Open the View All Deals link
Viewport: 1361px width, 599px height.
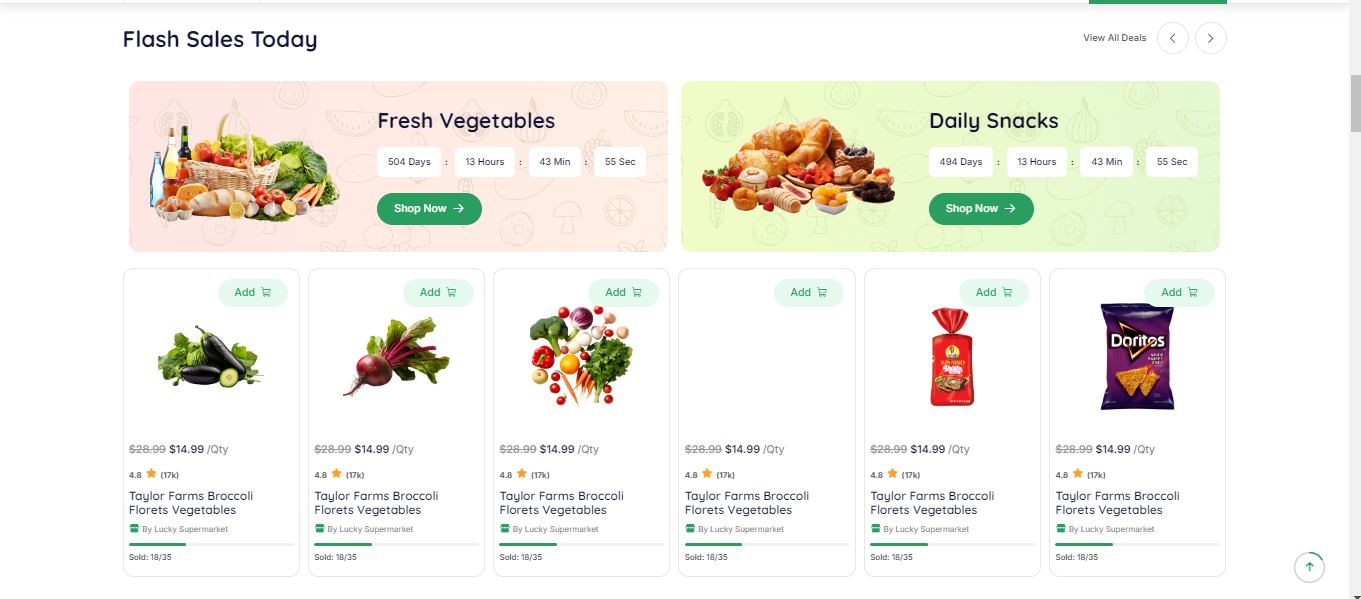(1114, 38)
